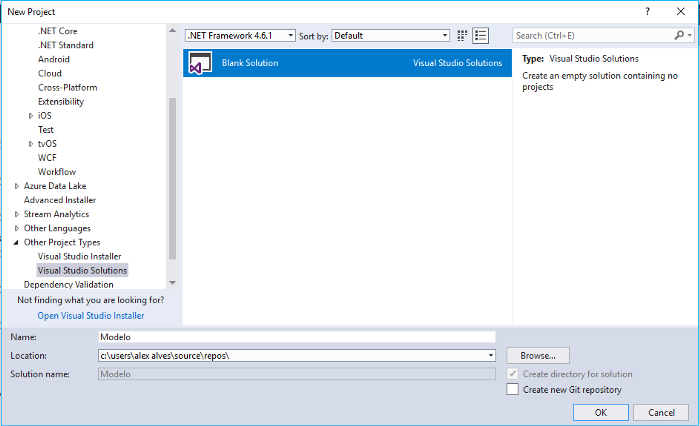Screen dimensions: 700x426
Task: Click the Blank Solution template icon
Action: 200,63
